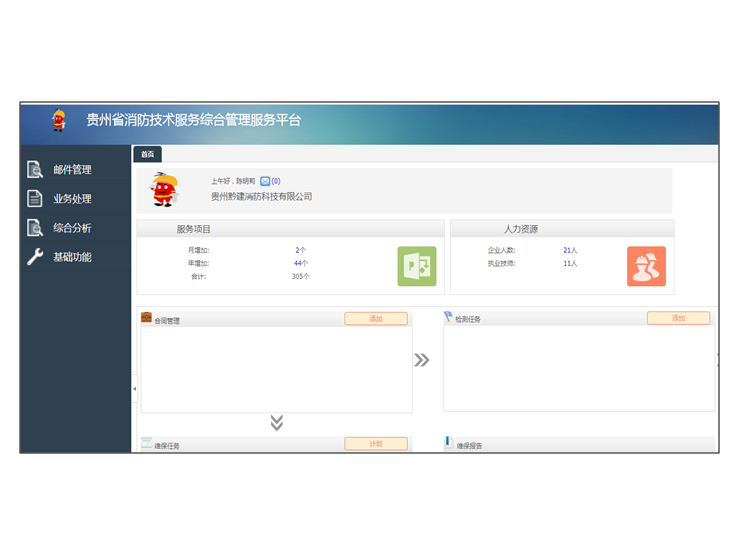740x555 pixels.
Task: Click the 合同管理 briefcase icon
Action: click(x=147, y=318)
